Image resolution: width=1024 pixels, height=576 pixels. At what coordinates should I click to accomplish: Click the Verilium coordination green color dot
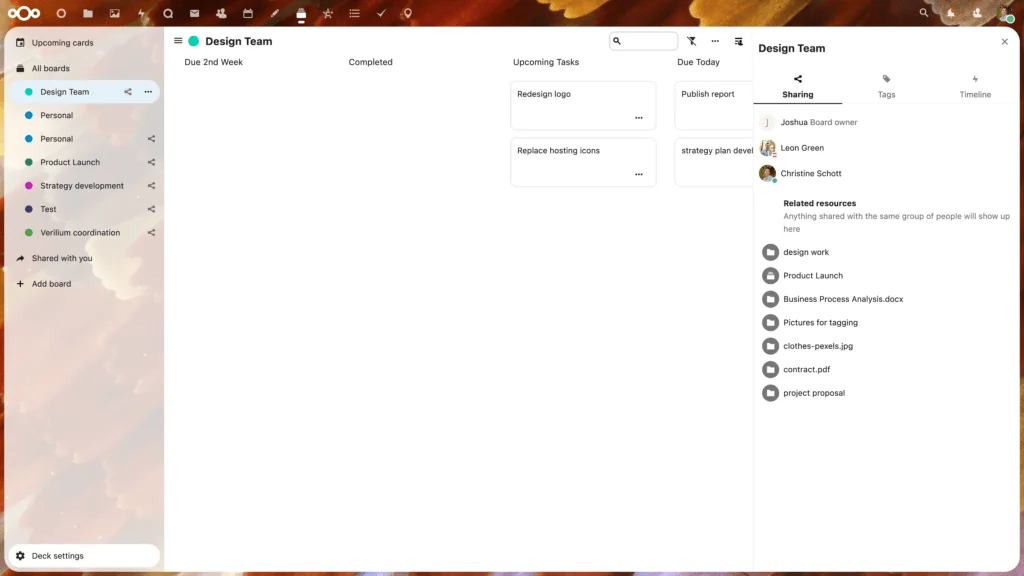point(29,232)
